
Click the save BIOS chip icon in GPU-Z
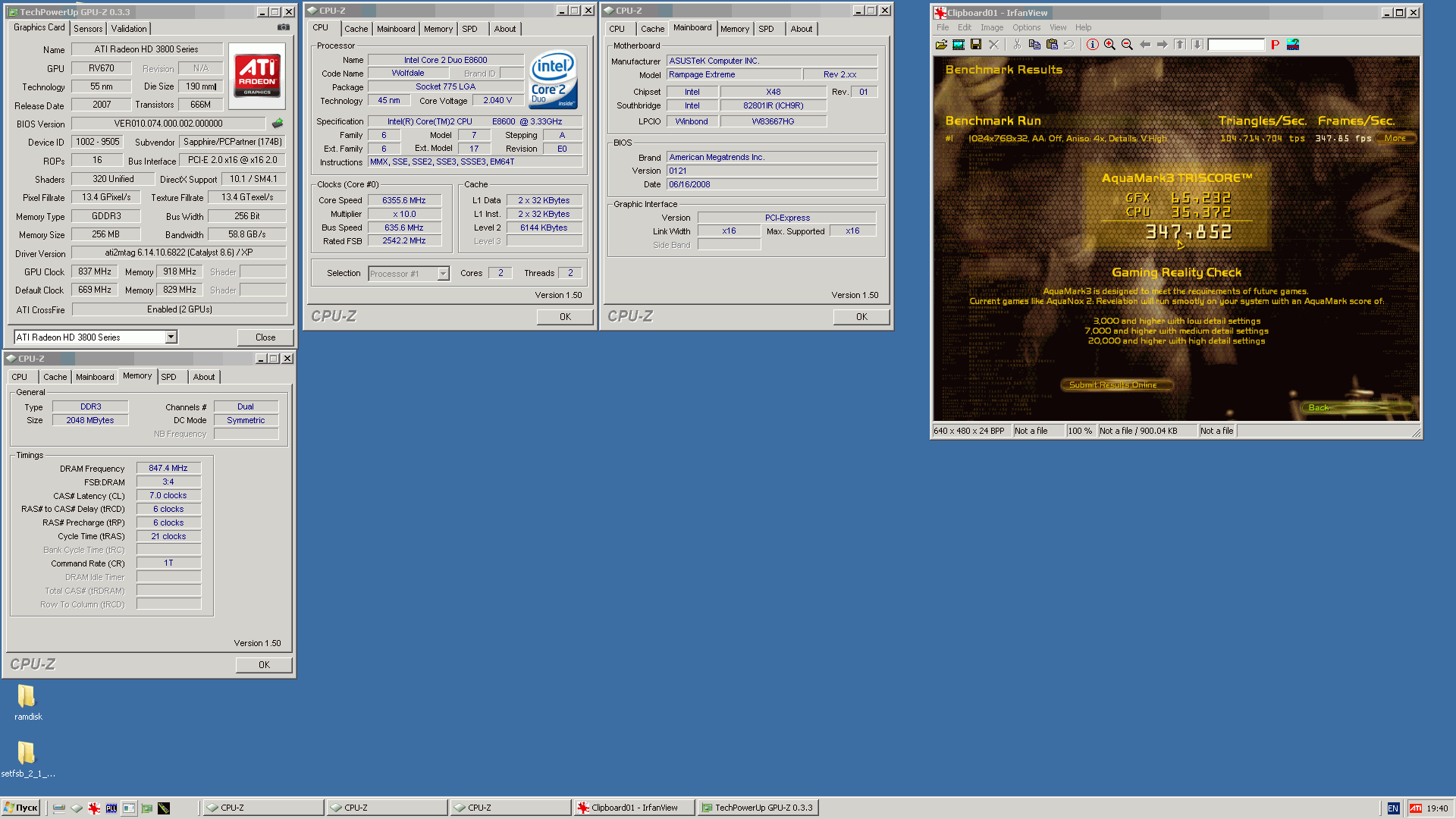278,123
